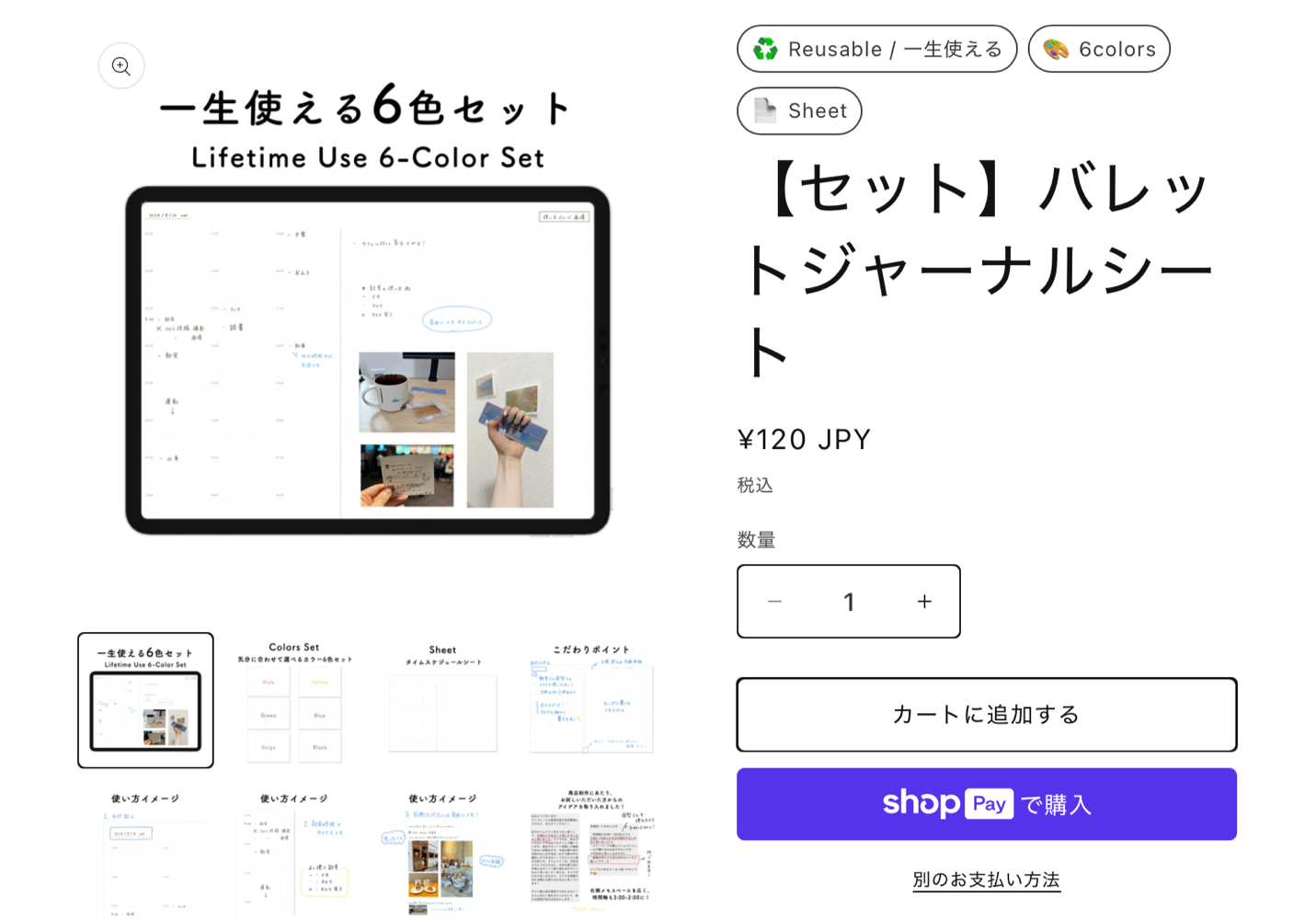
Task: Select the first thumbnail 一生使える6色セット
Action: point(145,700)
